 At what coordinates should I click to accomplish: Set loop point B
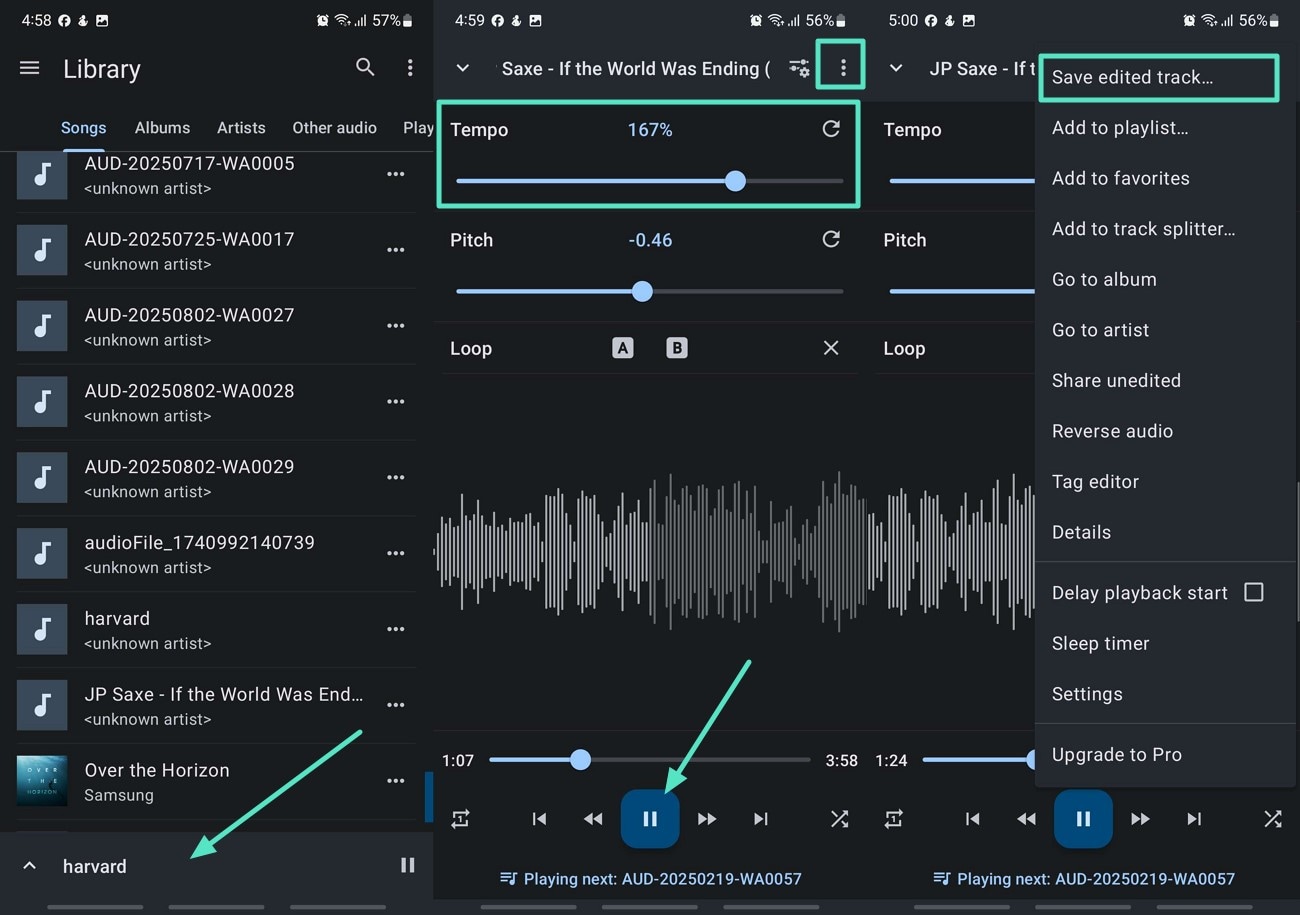[677, 348]
